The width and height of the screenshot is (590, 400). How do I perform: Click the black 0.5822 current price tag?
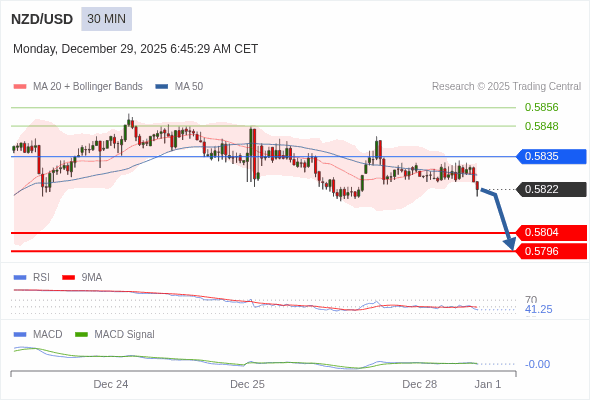point(552,189)
